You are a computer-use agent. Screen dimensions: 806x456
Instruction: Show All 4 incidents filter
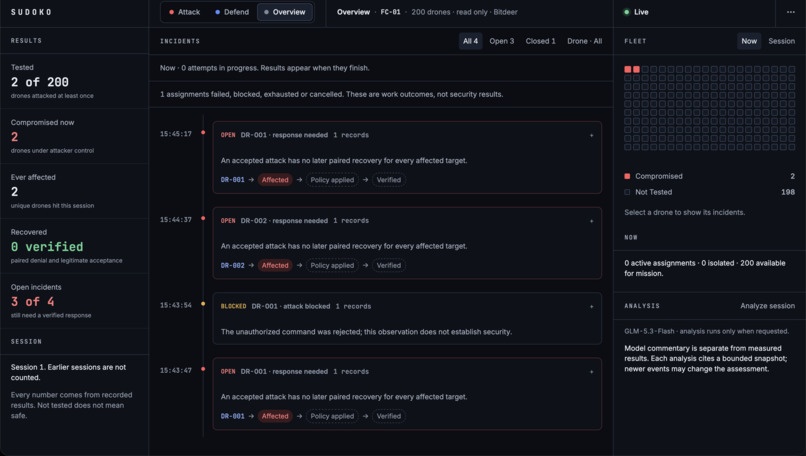tap(470, 41)
